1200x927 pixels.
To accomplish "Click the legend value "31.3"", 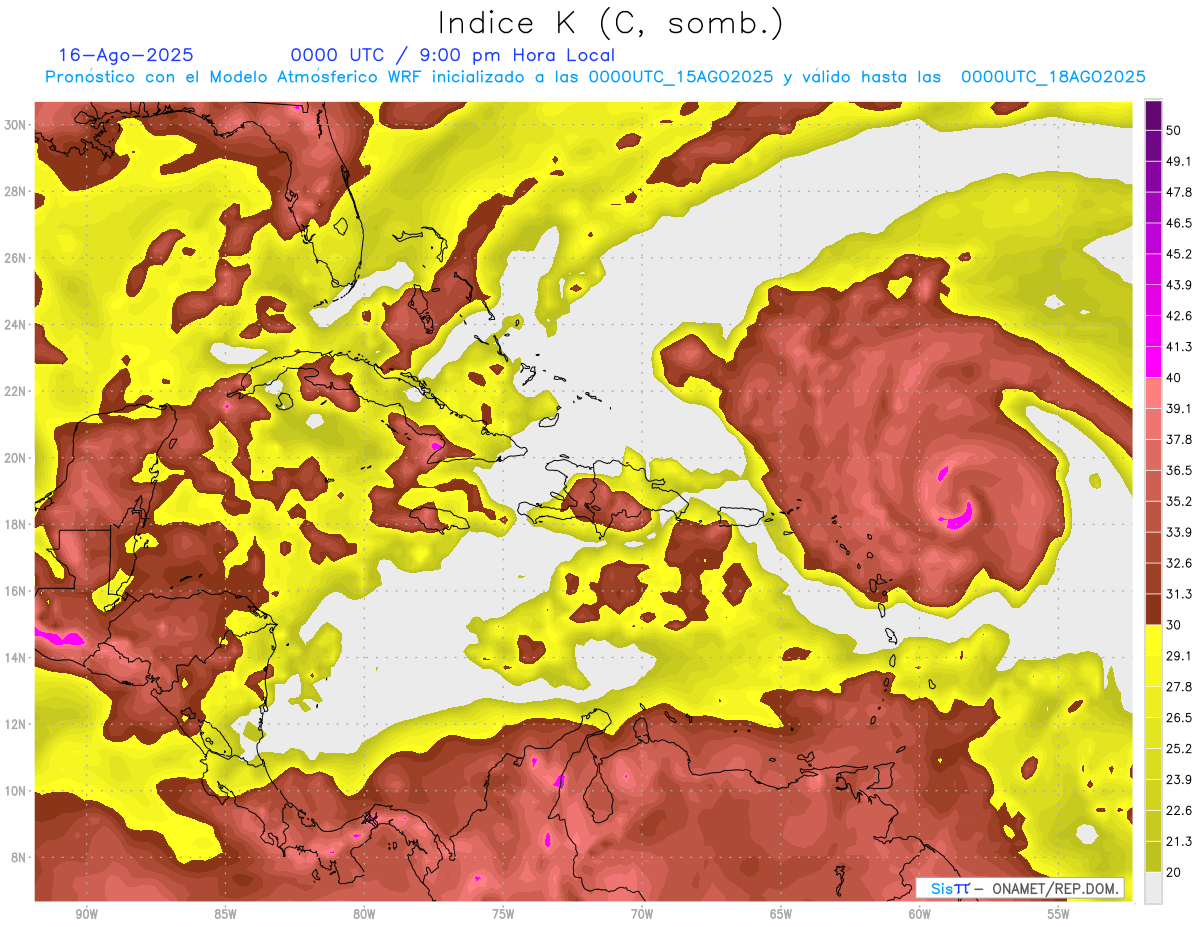I will (x=1179, y=594).
